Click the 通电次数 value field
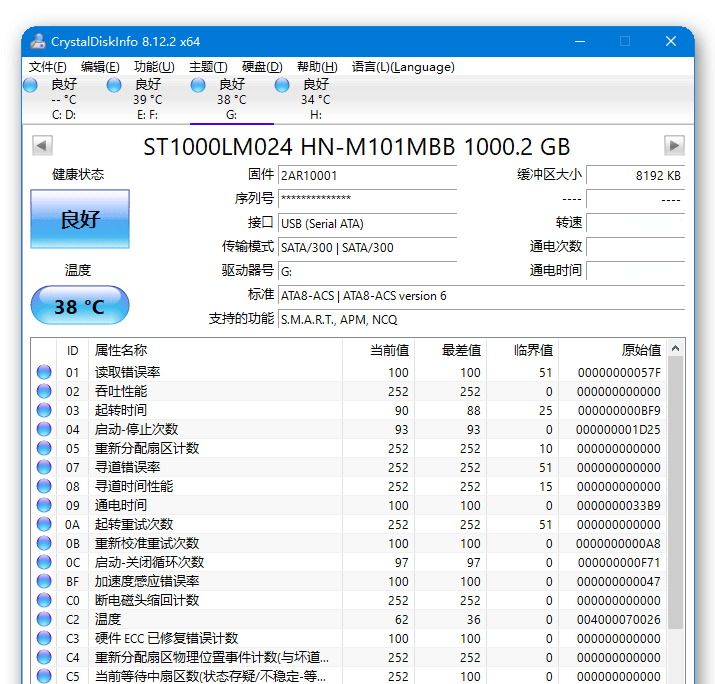Viewport: 715px width, 684px height. tap(636, 248)
